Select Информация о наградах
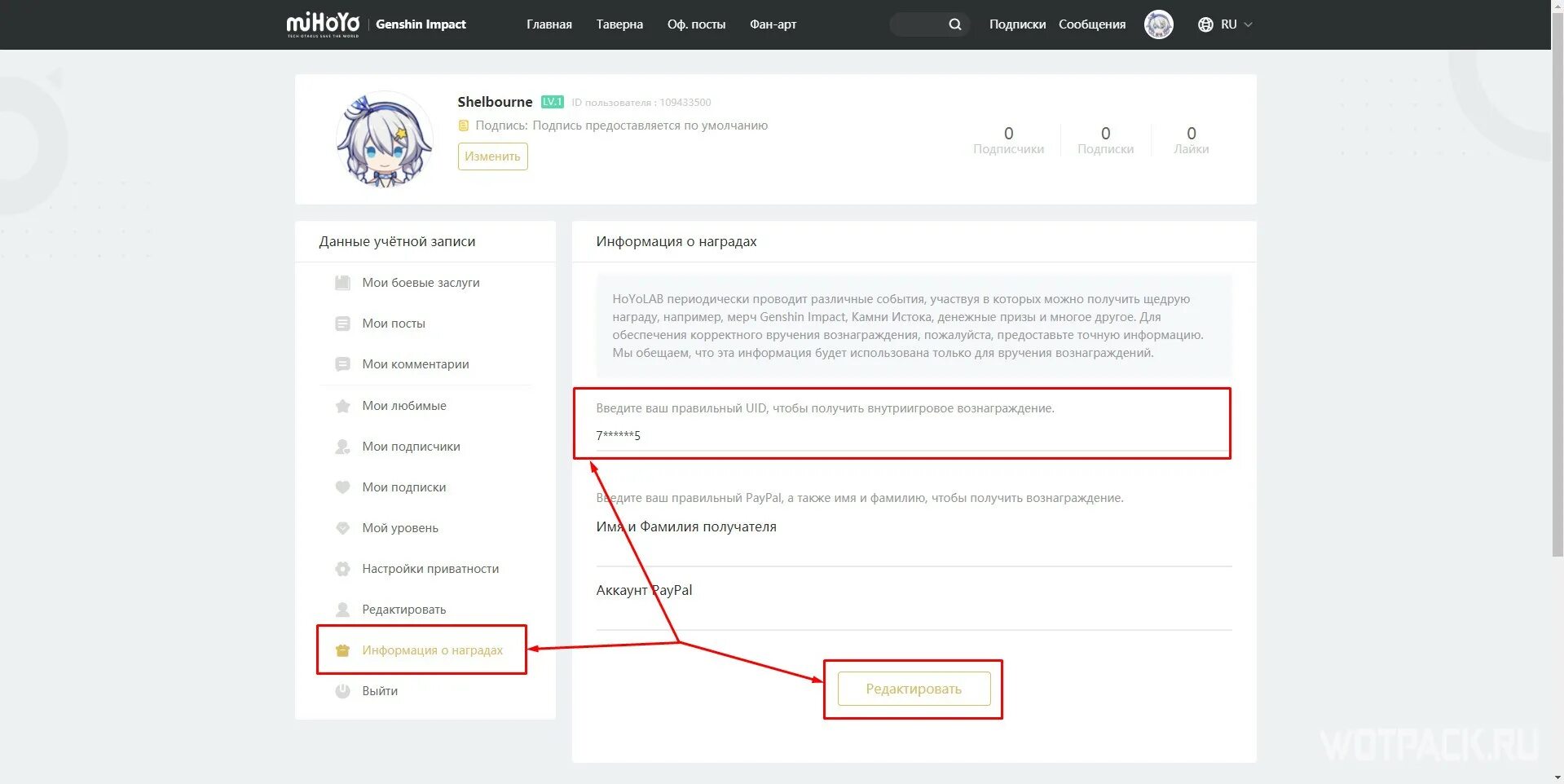The width and height of the screenshot is (1564, 784). pos(432,650)
